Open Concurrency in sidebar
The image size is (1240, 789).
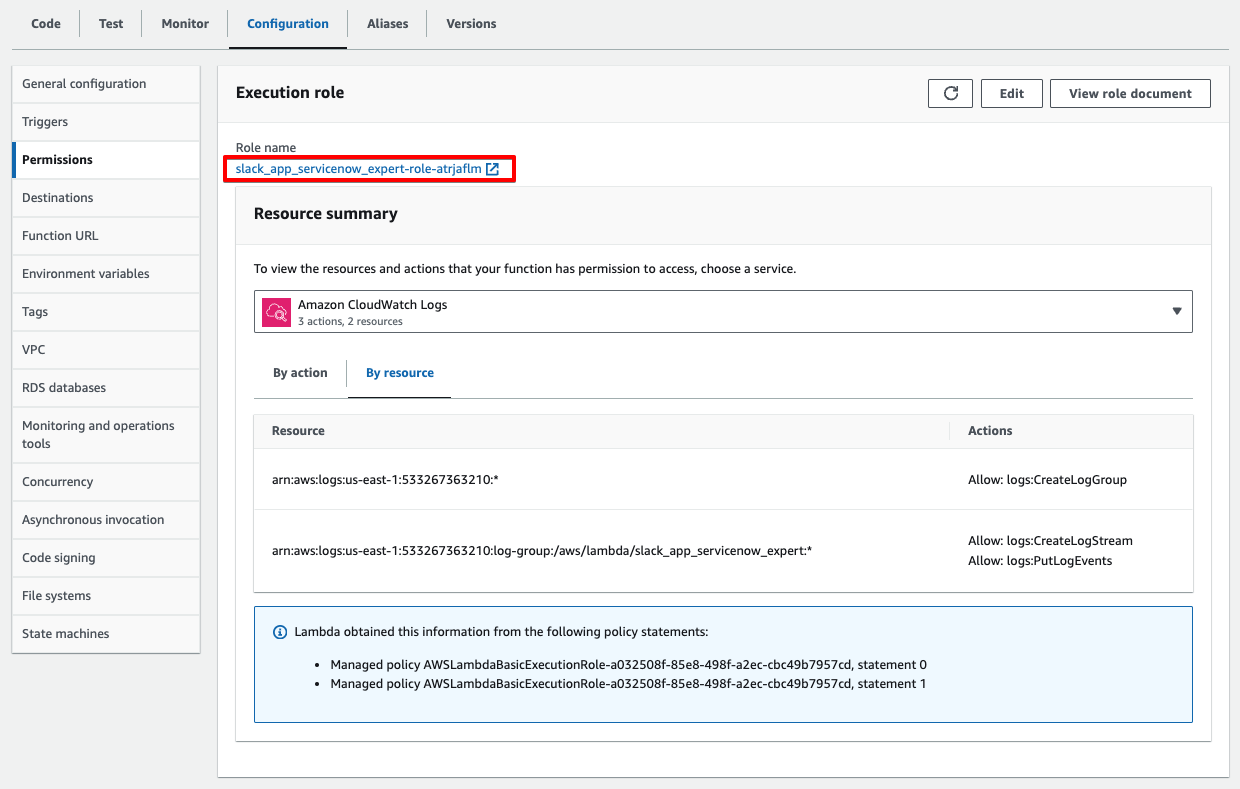(x=106, y=482)
